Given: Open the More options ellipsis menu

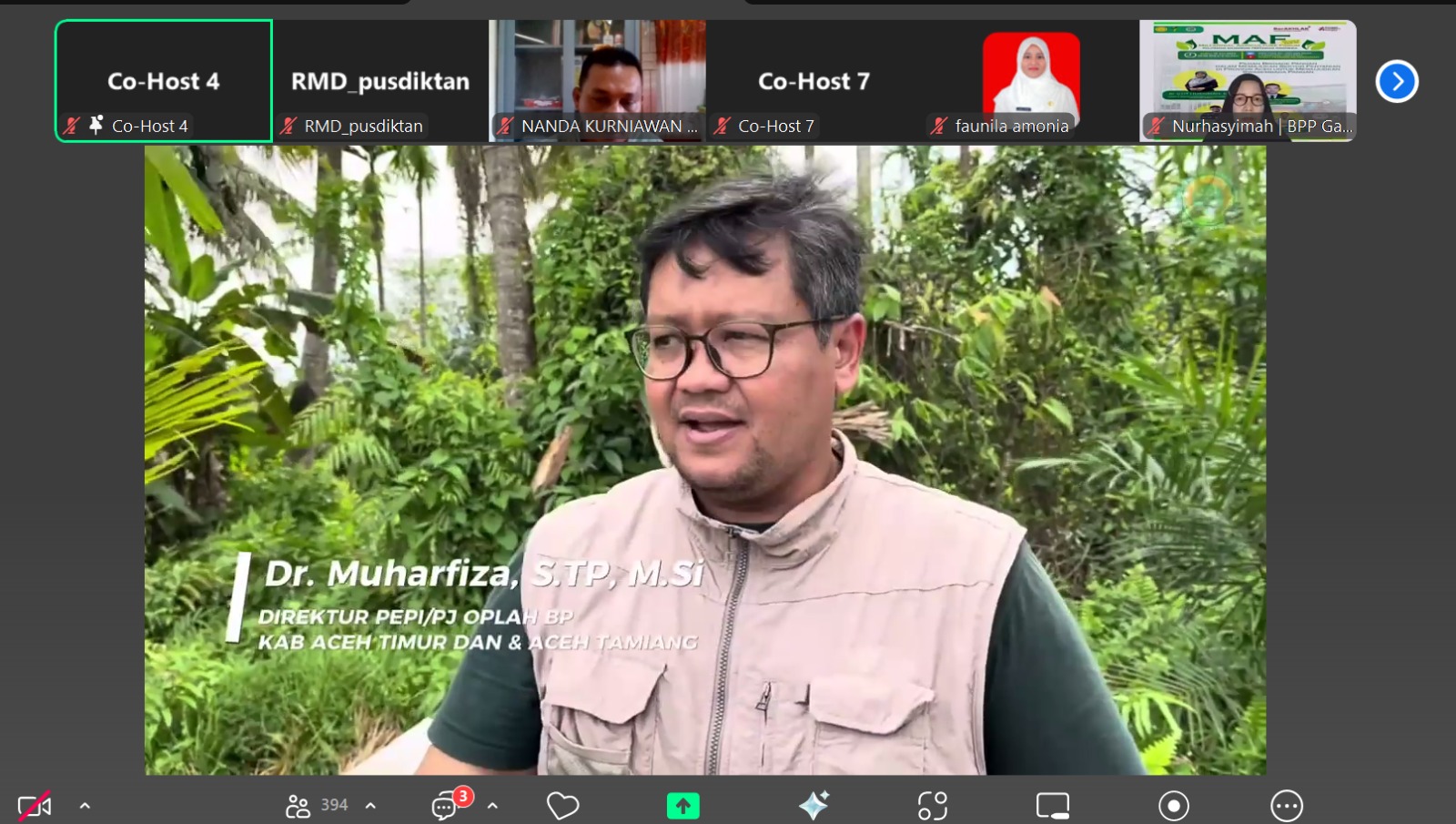Looking at the screenshot, I should tap(1286, 806).
